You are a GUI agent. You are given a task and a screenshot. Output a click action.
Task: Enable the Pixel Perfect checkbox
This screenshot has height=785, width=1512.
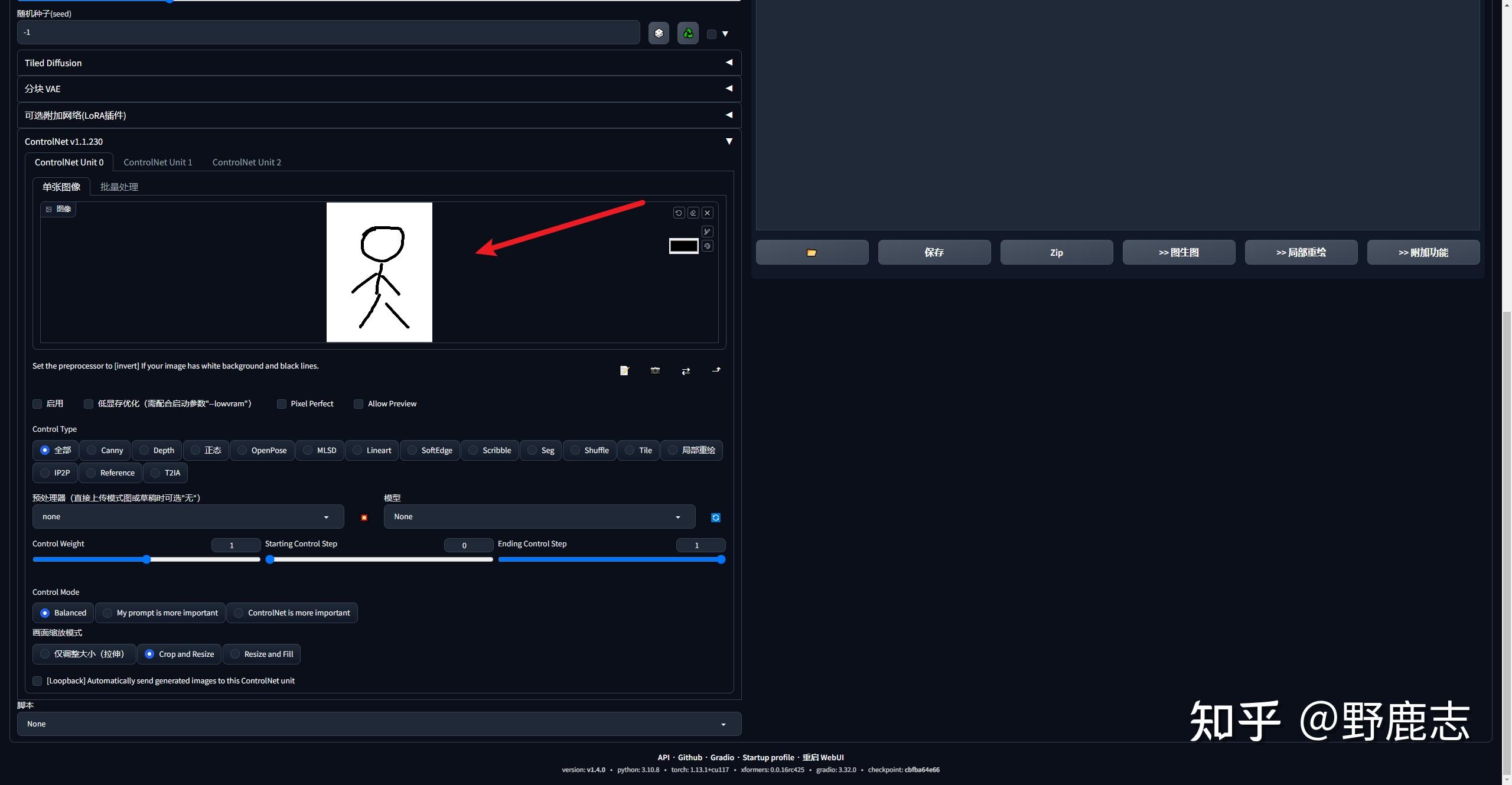(282, 404)
